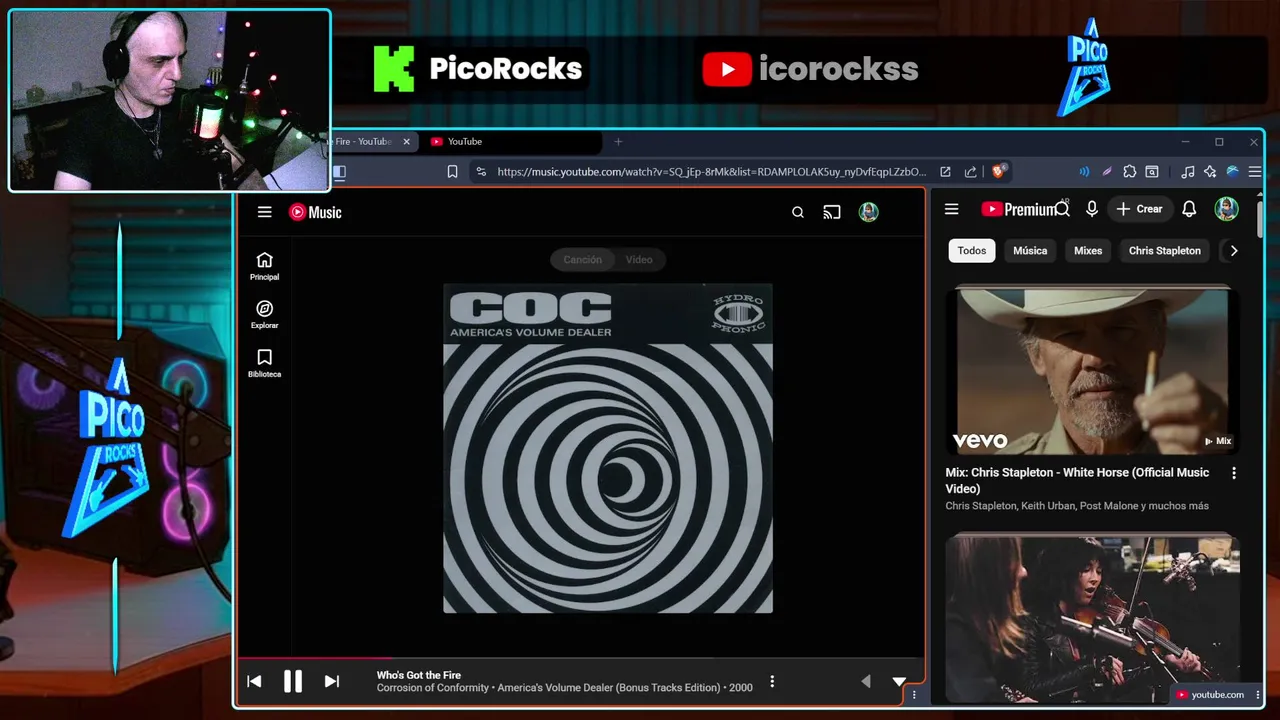Close the Fire - YouTube Music tab
Screen dimensions: 1280x720
[406, 142]
